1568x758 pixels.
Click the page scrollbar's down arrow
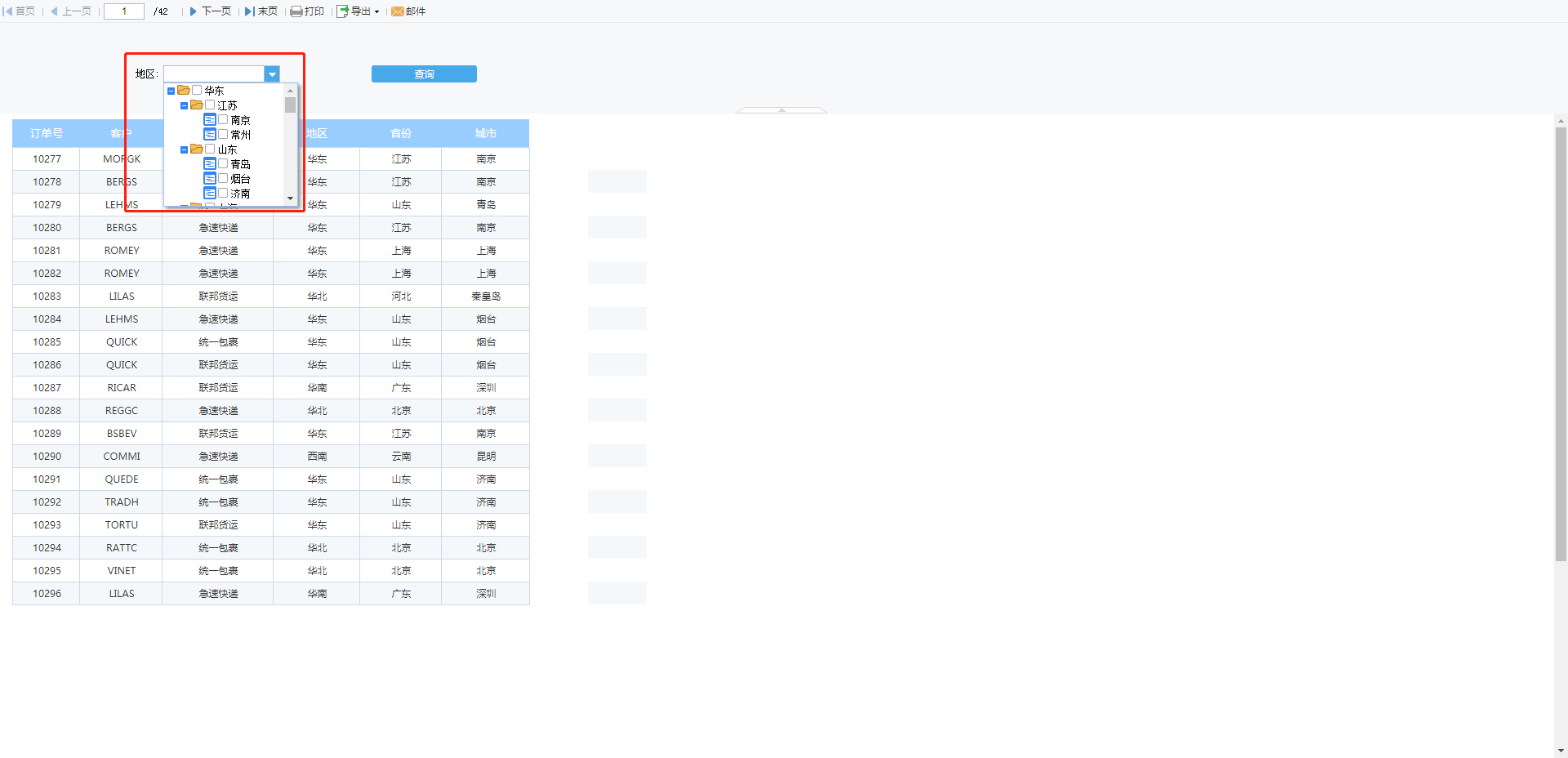1561,751
